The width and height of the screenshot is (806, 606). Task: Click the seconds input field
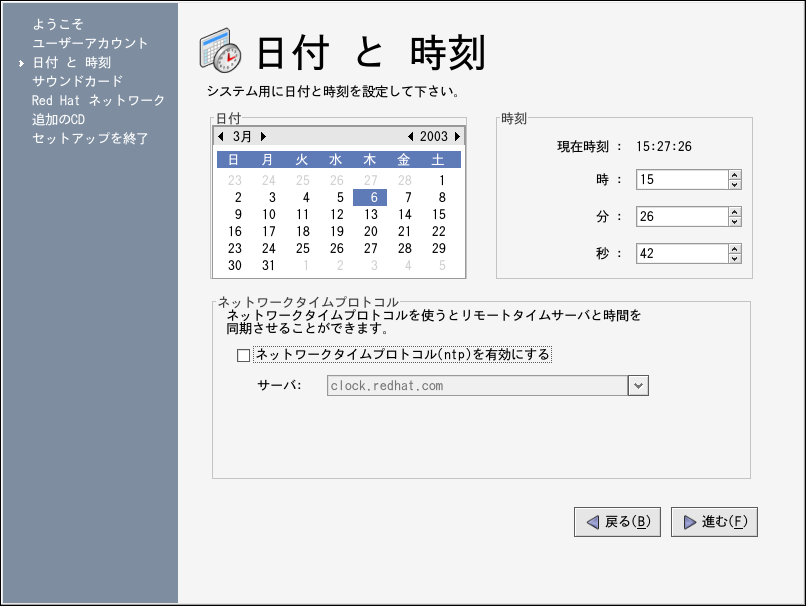click(x=680, y=254)
